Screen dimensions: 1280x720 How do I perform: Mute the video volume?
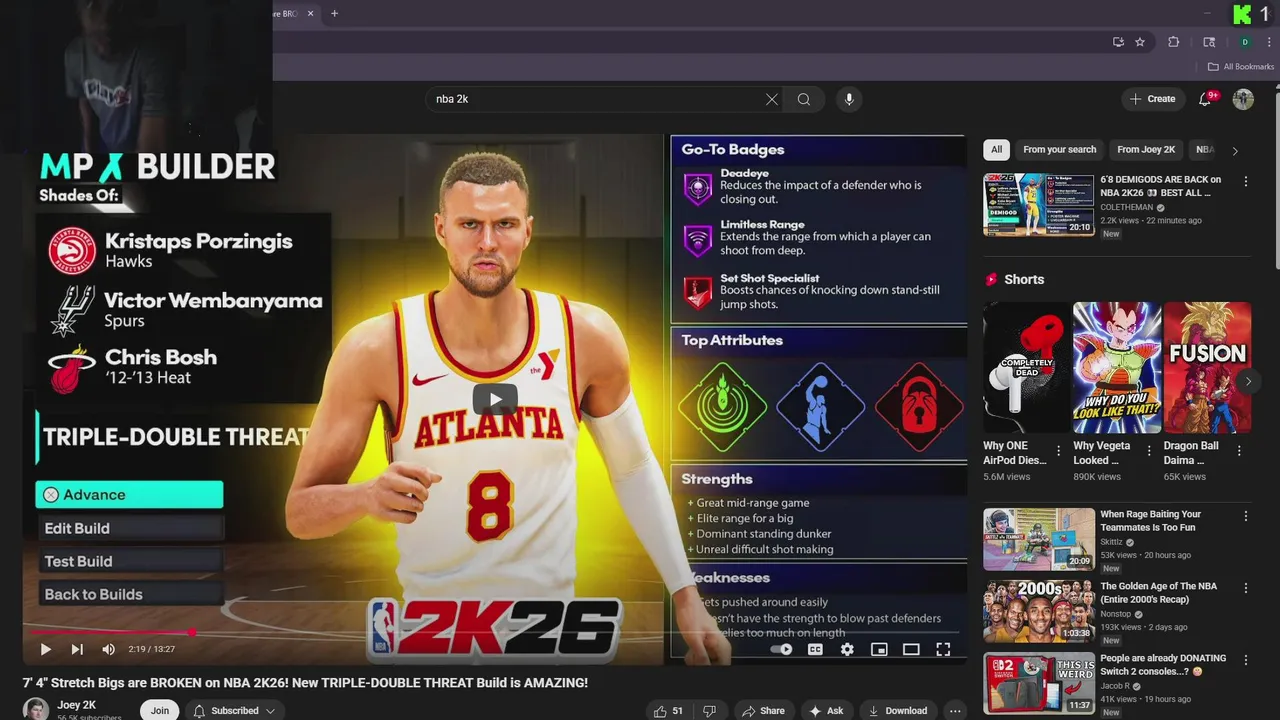(x=108, y=649)
